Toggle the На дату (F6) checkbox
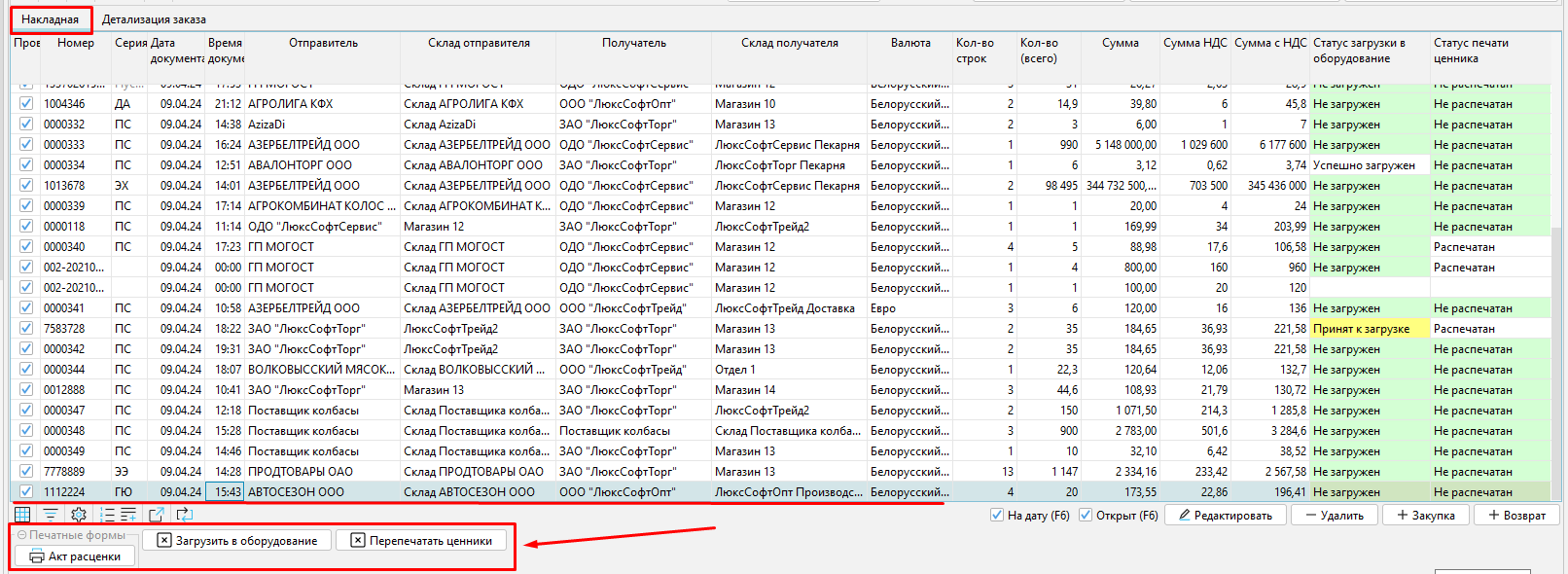Screen dimensions: 1568x574 point(997,516)
